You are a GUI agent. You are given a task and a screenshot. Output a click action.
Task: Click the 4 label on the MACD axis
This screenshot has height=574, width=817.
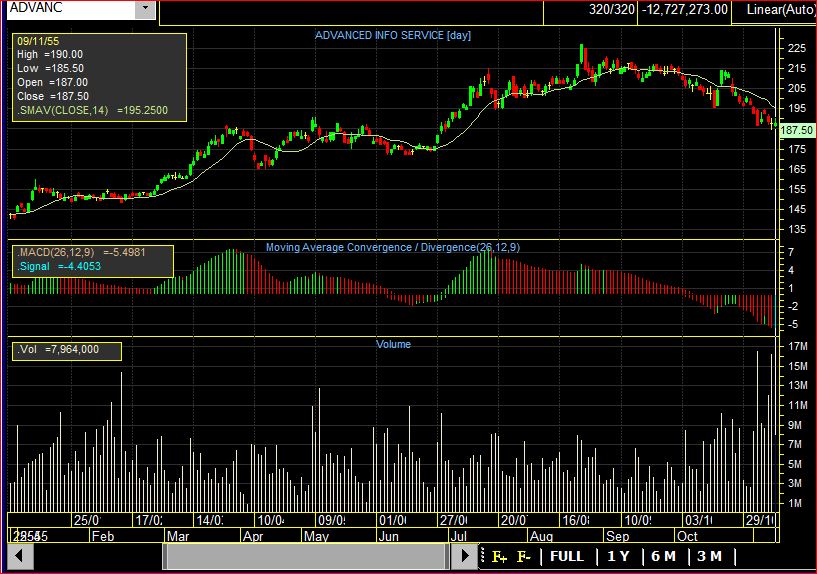(791, 270)
